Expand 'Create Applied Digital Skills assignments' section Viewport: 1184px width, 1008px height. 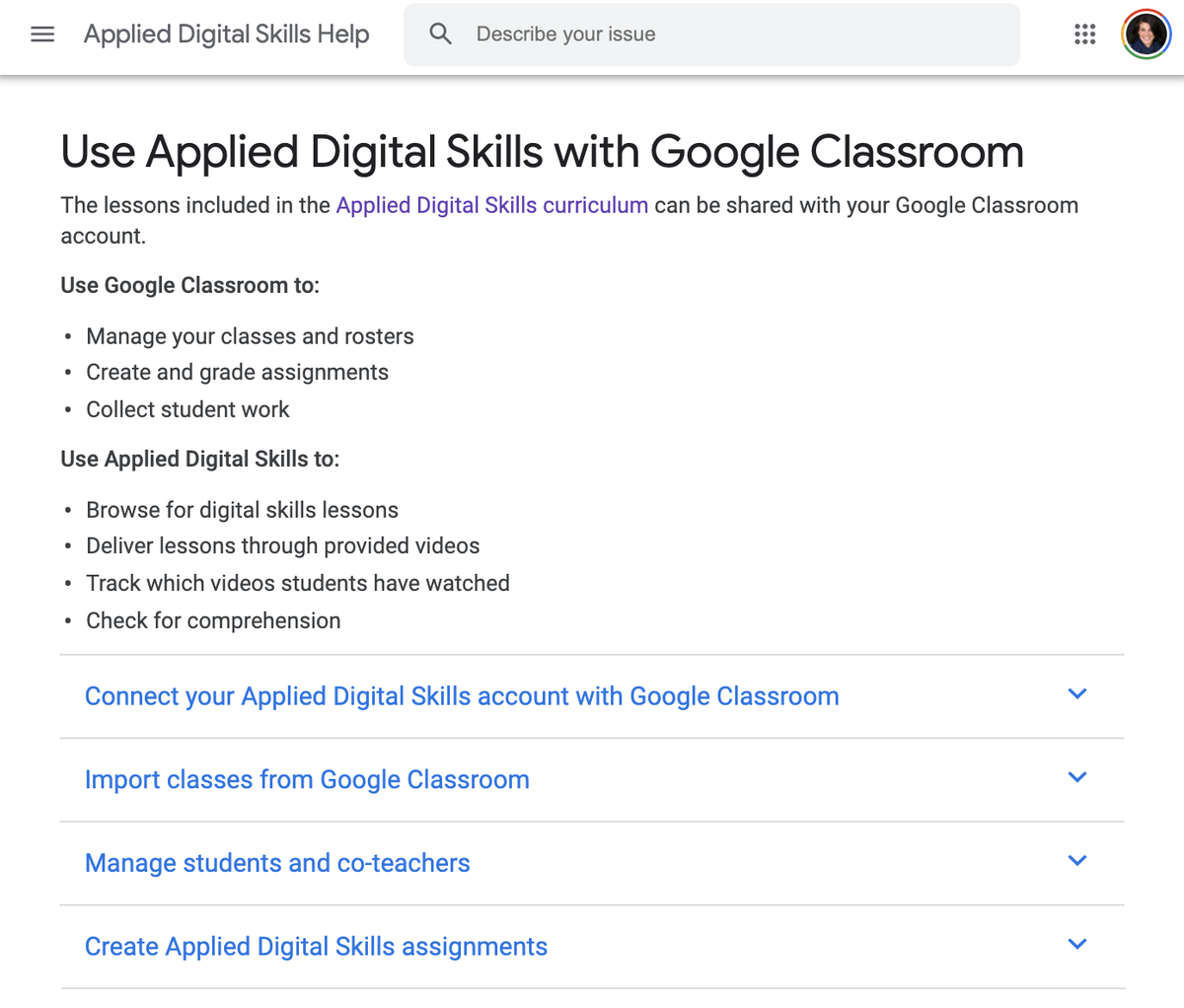592,947
